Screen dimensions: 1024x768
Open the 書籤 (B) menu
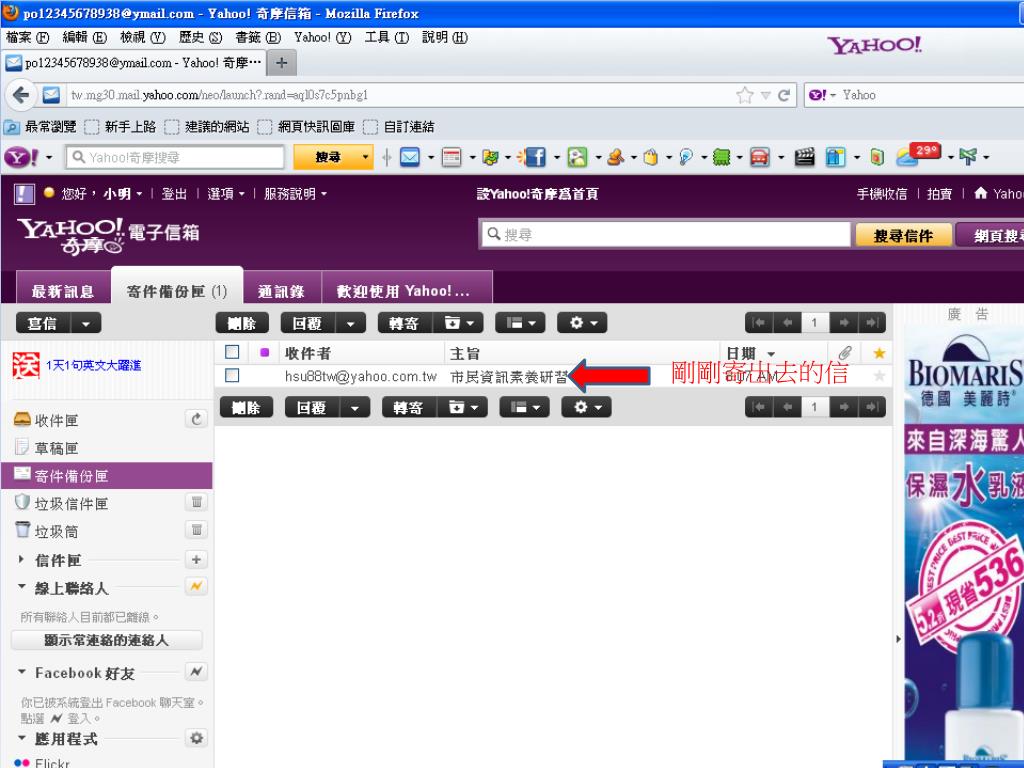258,37
